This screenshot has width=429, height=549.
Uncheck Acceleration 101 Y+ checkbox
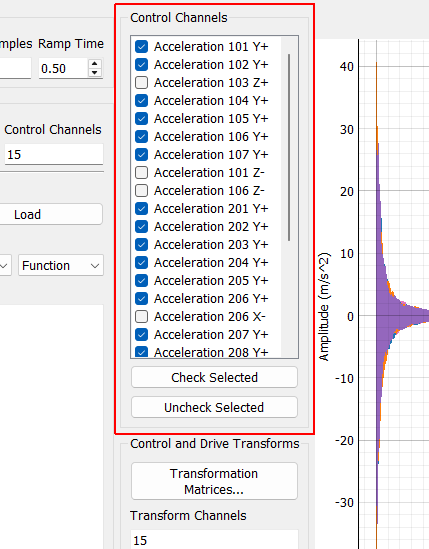pos(141,47)
